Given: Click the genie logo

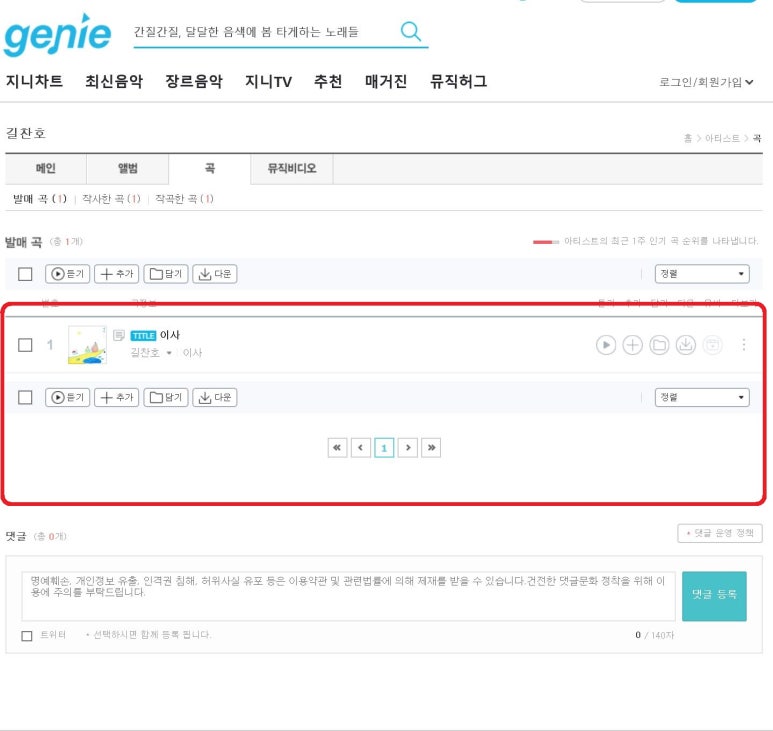Looking at the screenshot, I should tap(58, 35).
